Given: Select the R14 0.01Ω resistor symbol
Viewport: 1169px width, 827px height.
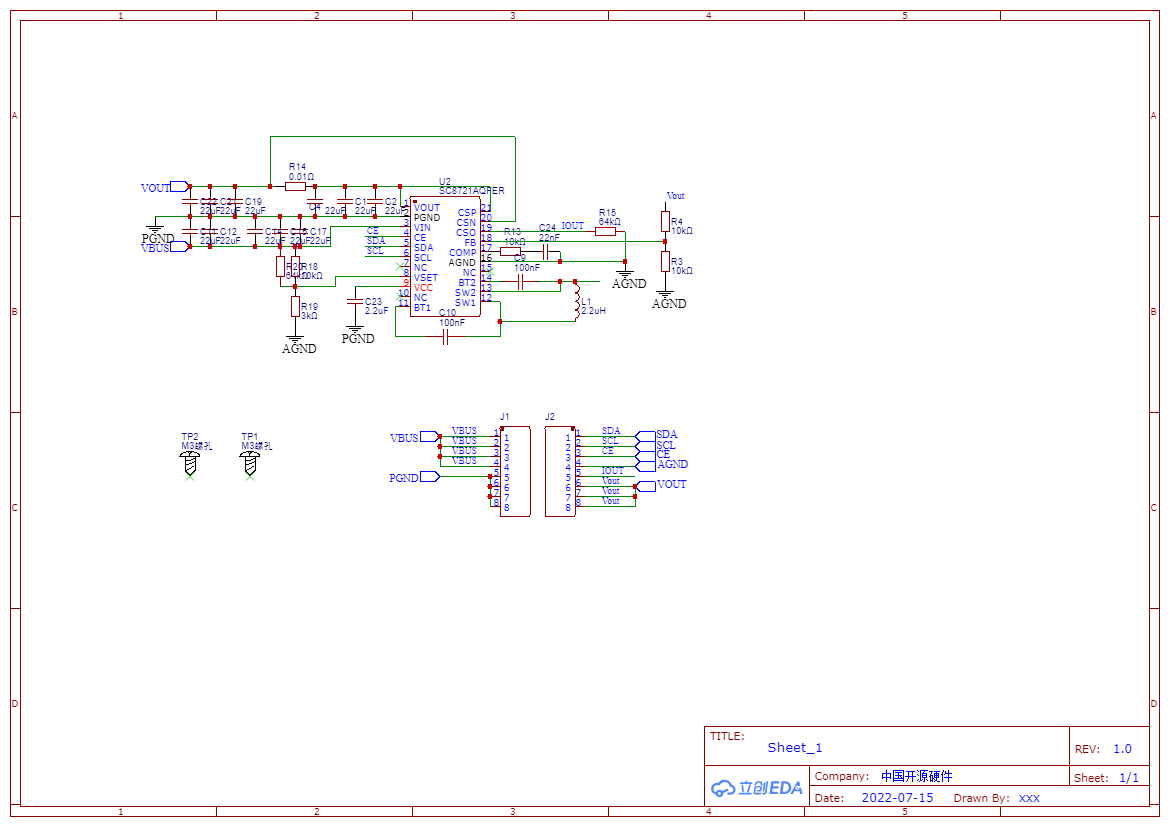Looking at the screenshot, I should coord(295,186).
